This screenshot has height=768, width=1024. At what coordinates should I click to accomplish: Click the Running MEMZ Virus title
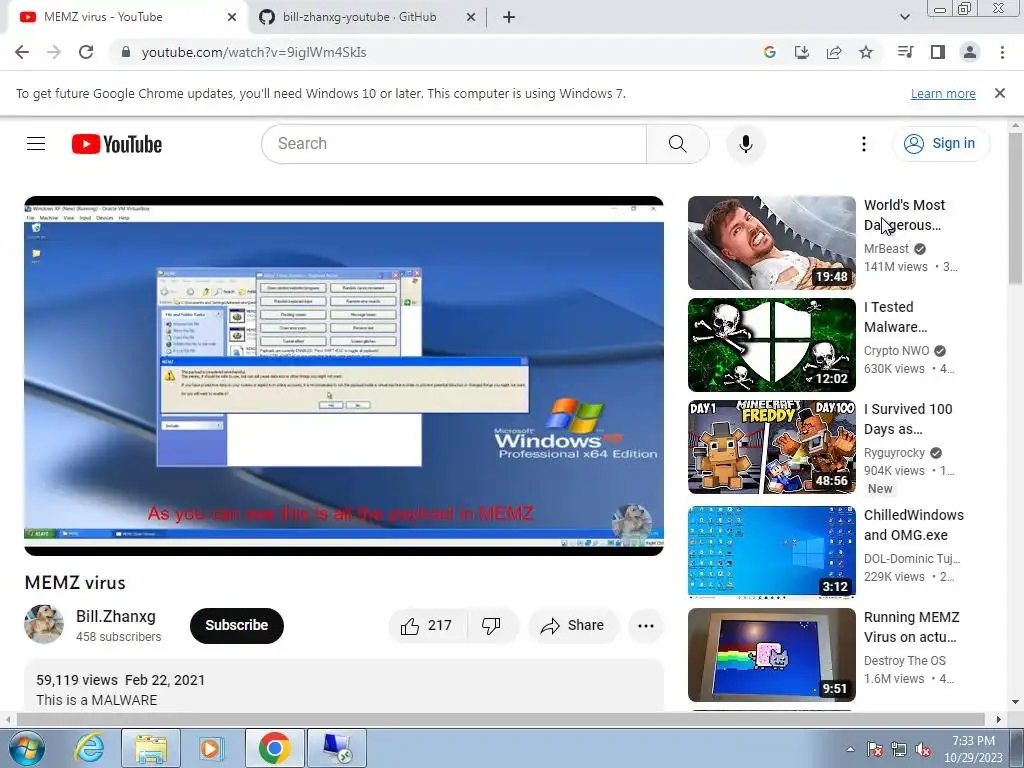[912, 627]
